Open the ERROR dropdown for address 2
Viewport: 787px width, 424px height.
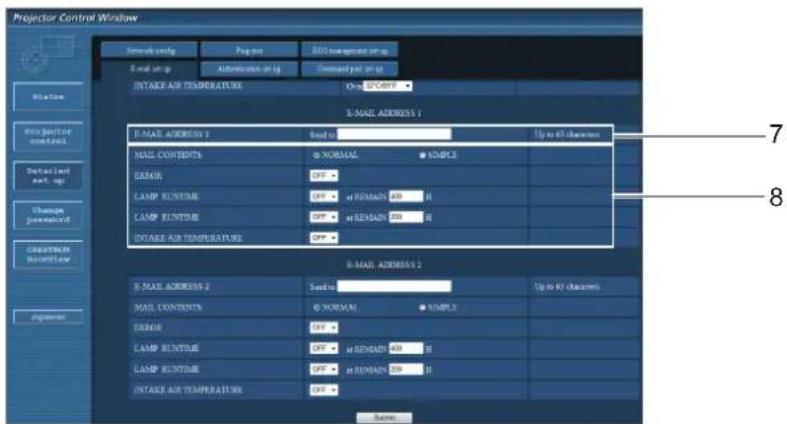pos(324,328)
